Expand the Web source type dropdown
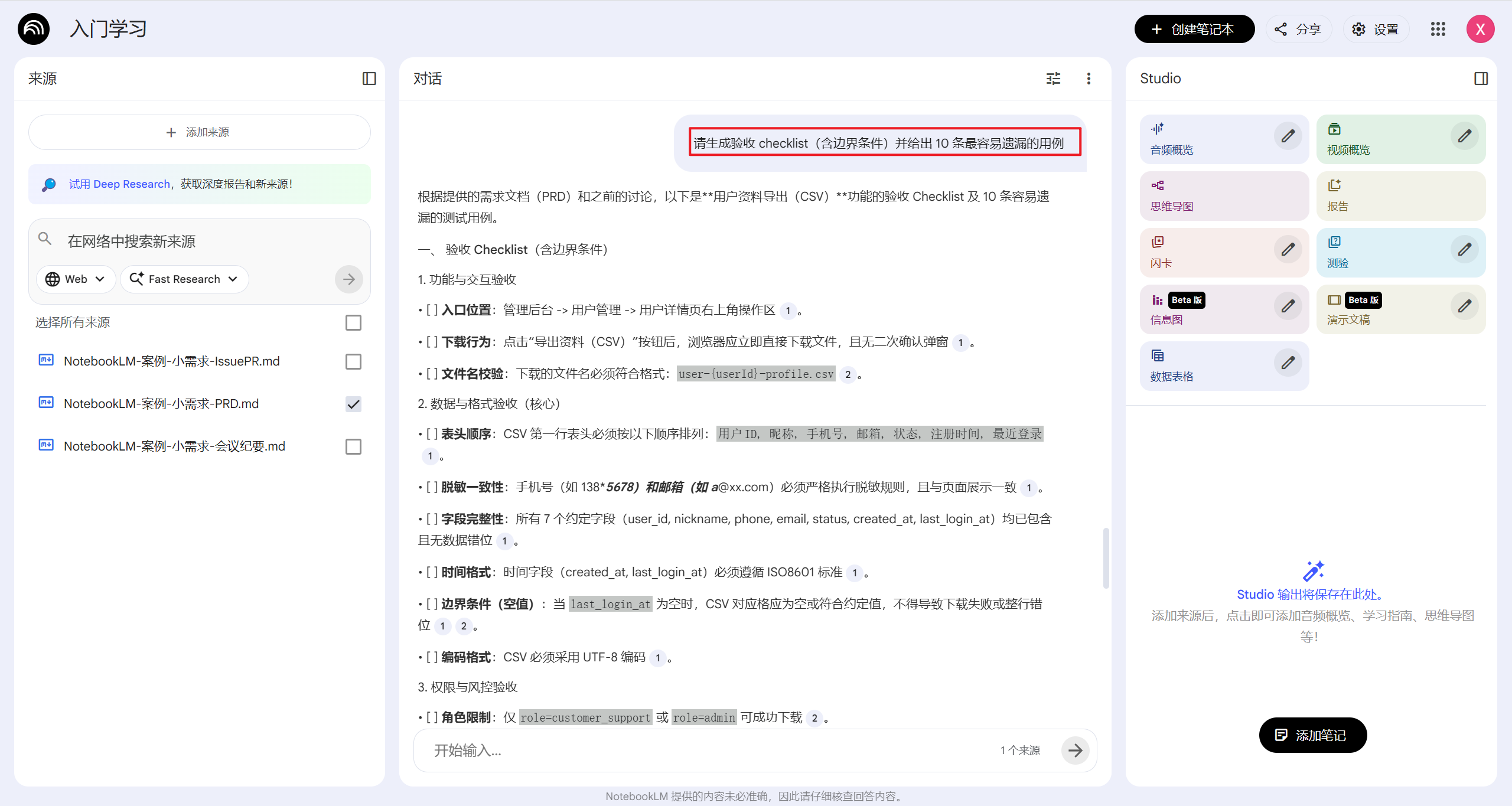The image size is (1512, 806). pos(76,279)
